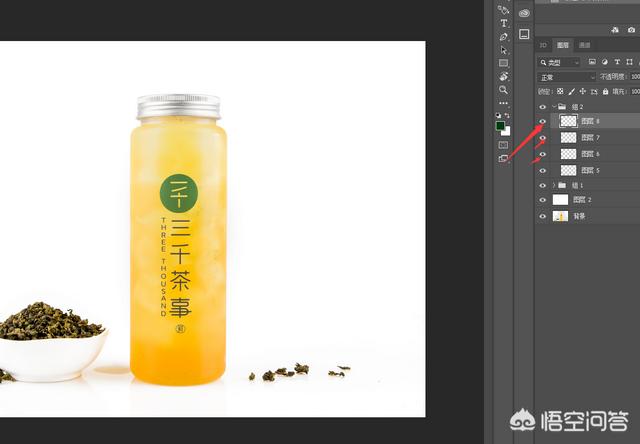Toggle Quick Mask mode
Screen dimensions: 640x444
tap(503, 145)
